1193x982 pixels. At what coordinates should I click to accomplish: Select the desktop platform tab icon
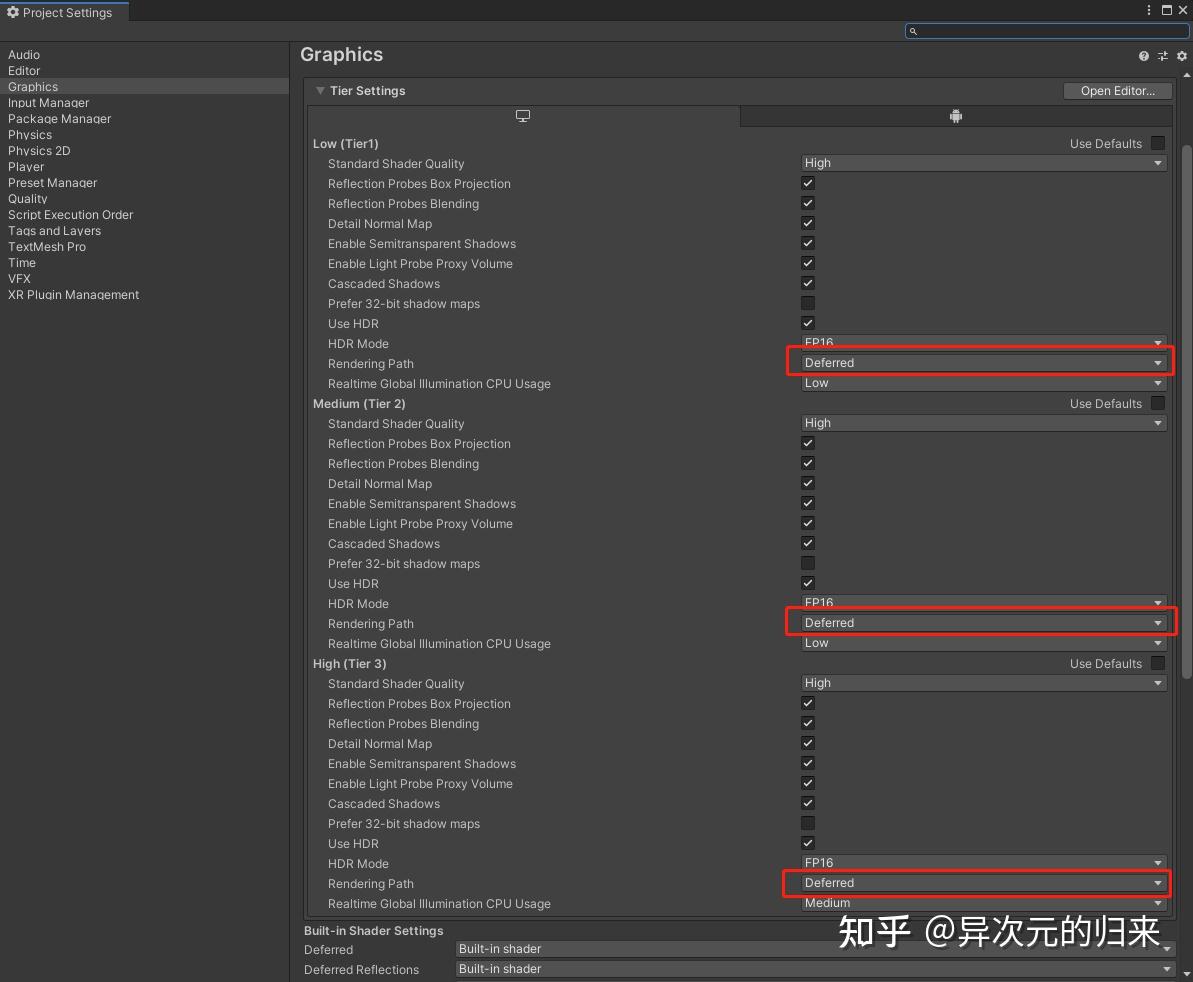coord(522,116)
